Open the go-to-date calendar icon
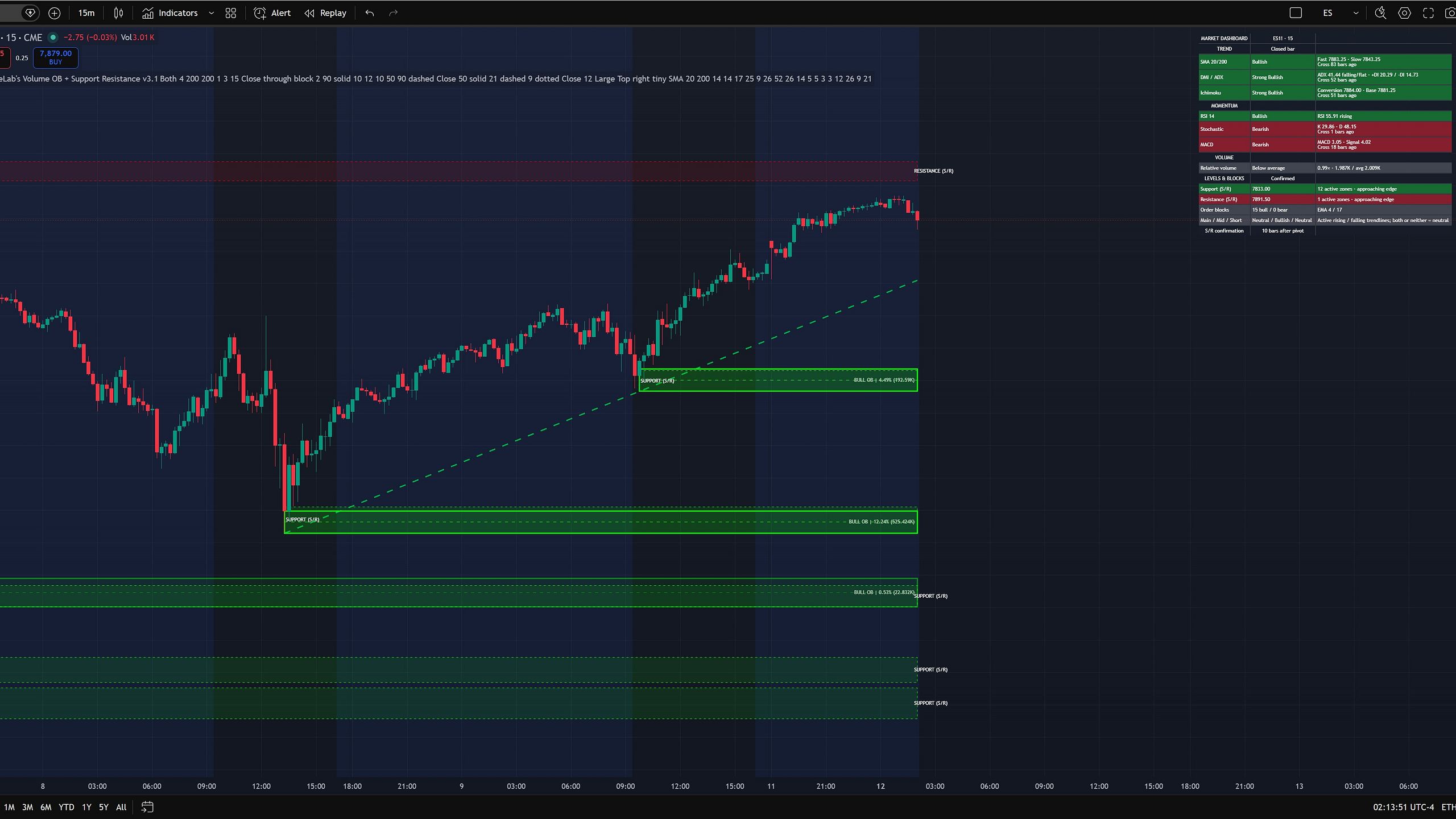Image resolution: width=1456 pixels, height=819 pixels. [147, 807]
